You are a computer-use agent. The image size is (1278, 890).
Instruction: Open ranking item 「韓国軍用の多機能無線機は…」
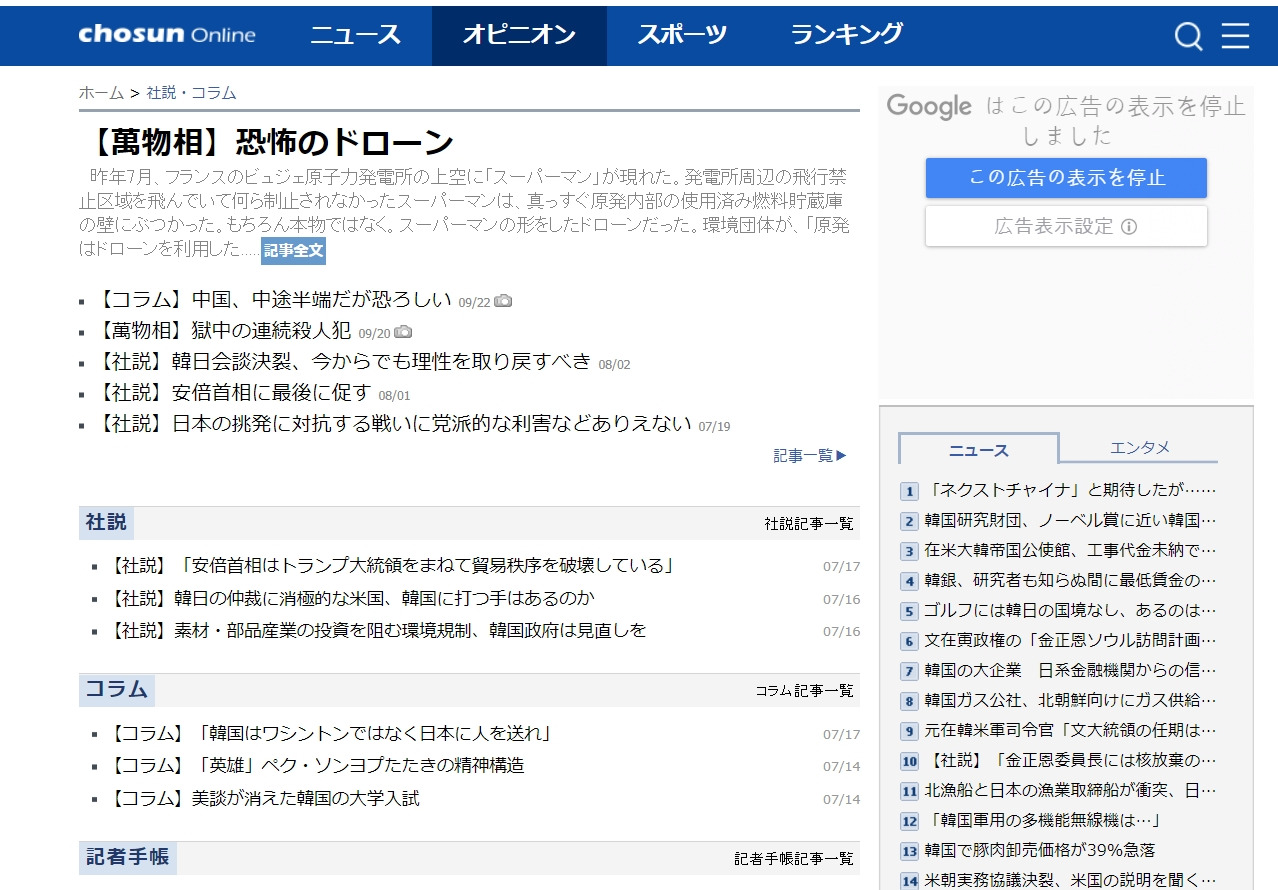pos(1043,821)
